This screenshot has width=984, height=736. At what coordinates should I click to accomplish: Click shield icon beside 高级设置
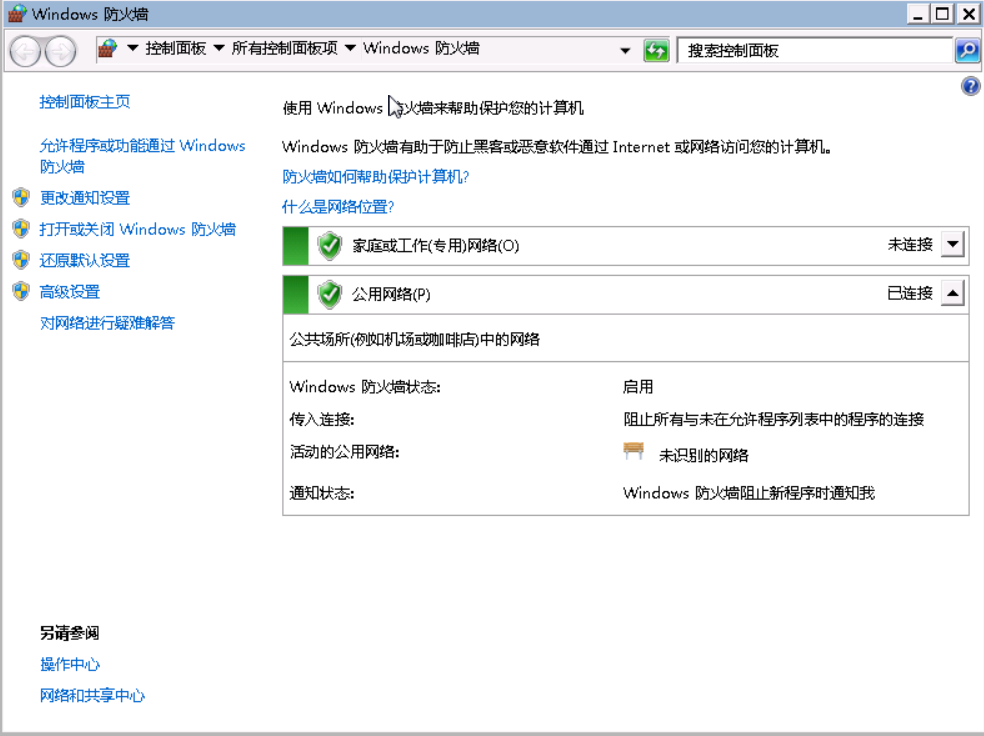click(x=21, y=292)
